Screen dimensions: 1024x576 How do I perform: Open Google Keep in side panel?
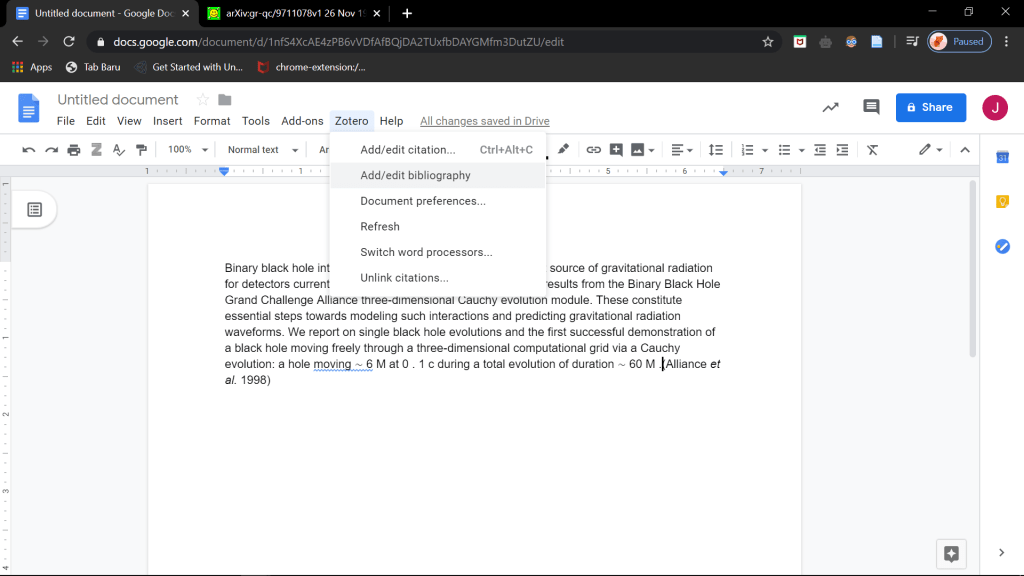(1002, 202)
